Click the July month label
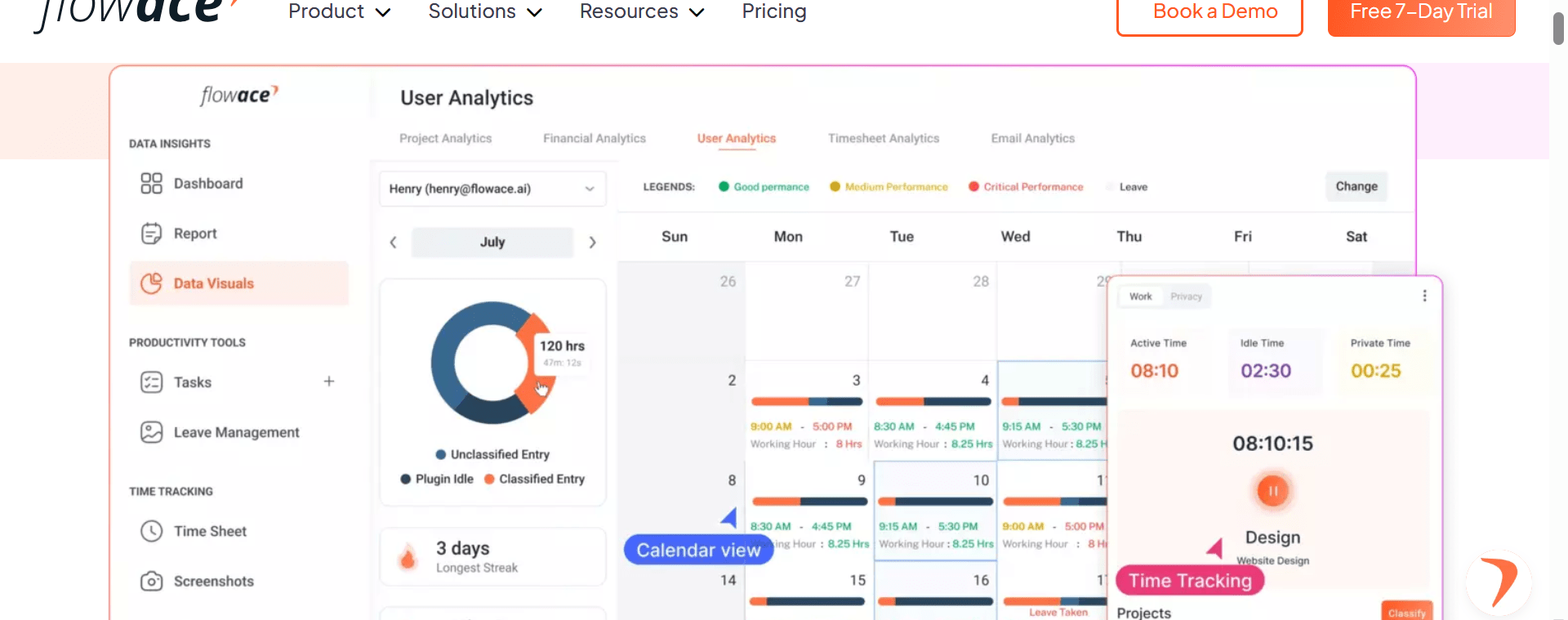Viewport: 1568px width, 620px height. [492, 243]
